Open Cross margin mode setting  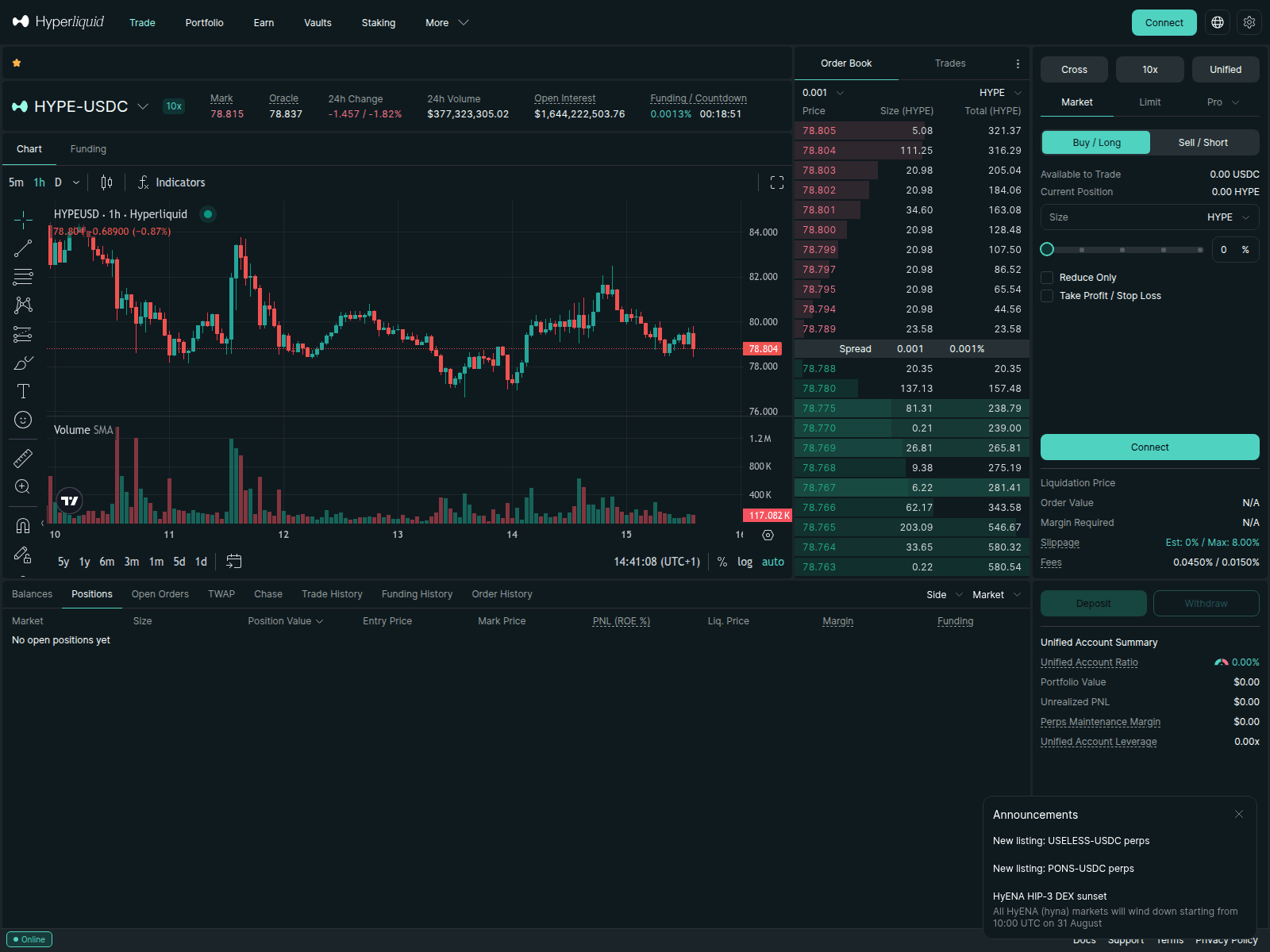coord(1074,70)
